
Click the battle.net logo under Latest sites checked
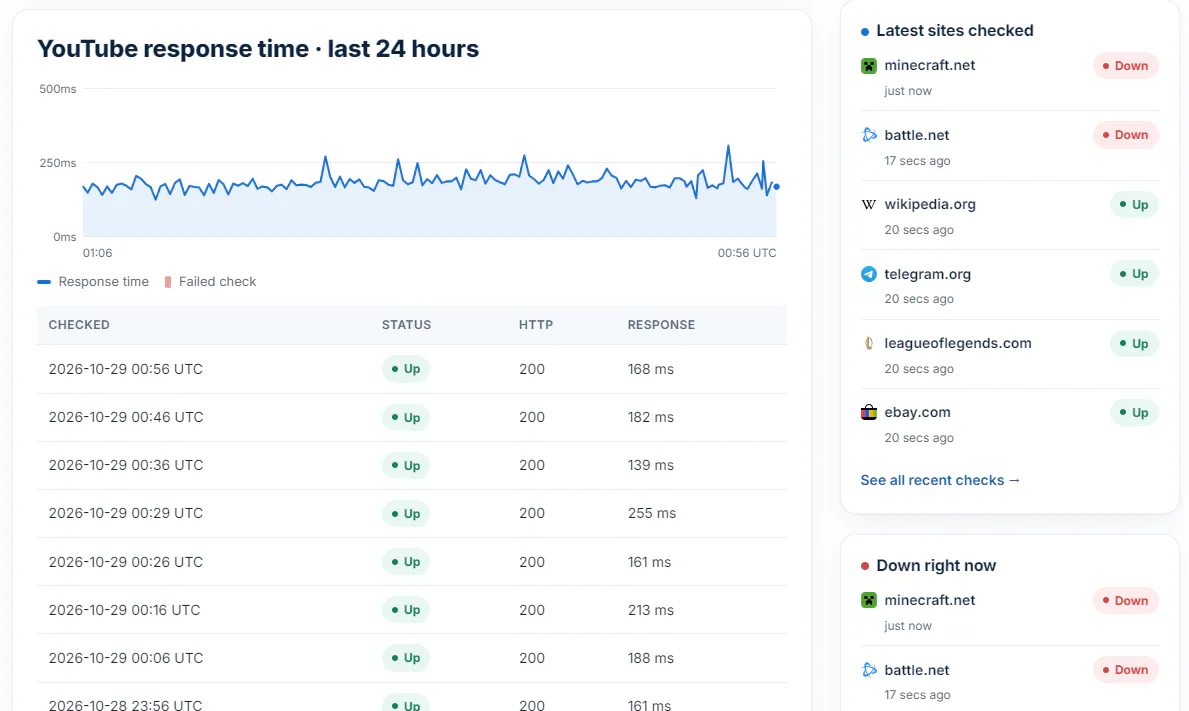coord(869,135)
